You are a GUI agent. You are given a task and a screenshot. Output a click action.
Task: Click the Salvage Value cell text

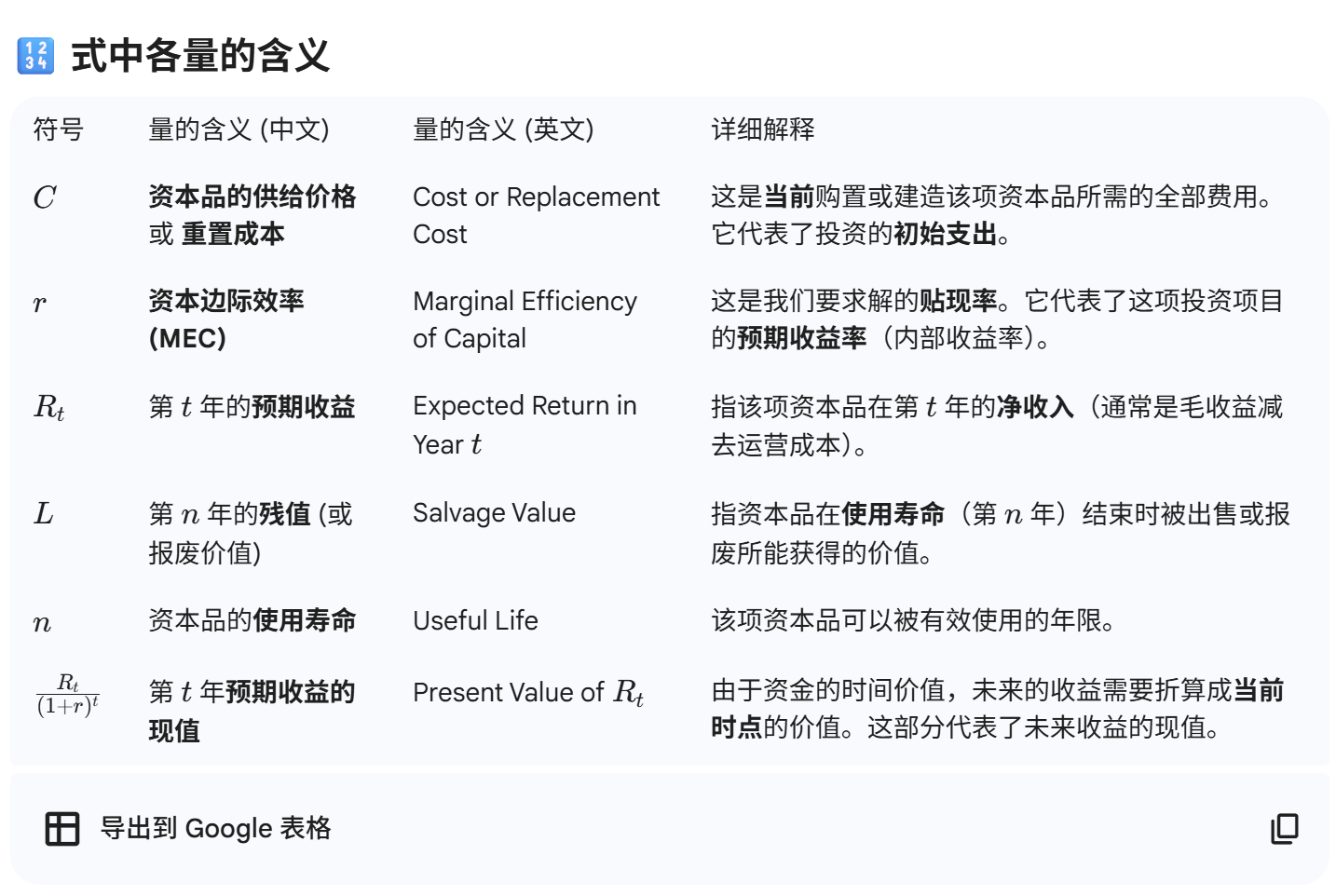point(494,513)
